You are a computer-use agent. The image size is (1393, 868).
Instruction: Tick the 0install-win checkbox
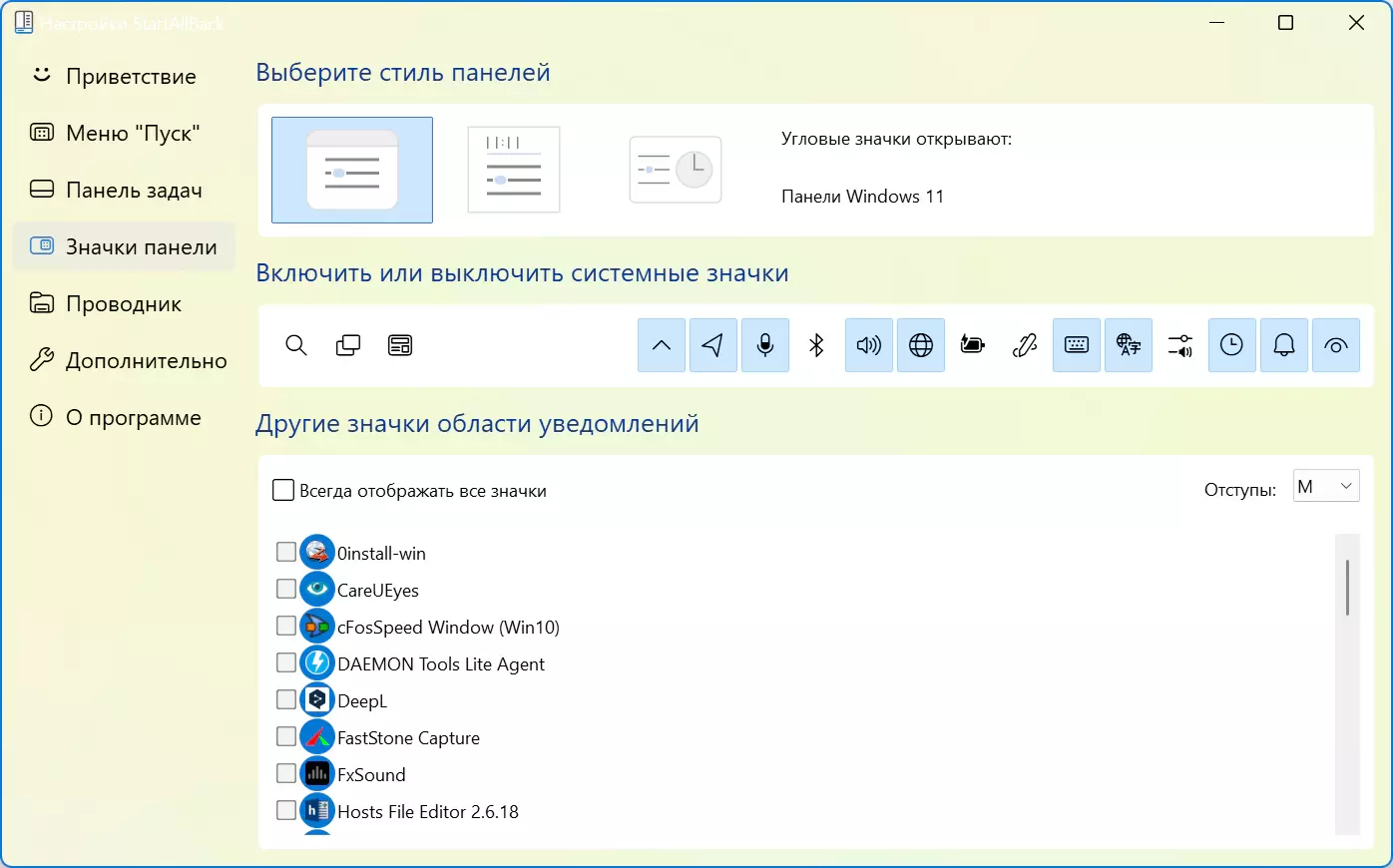pyautogui.click(x=286, y=552)
